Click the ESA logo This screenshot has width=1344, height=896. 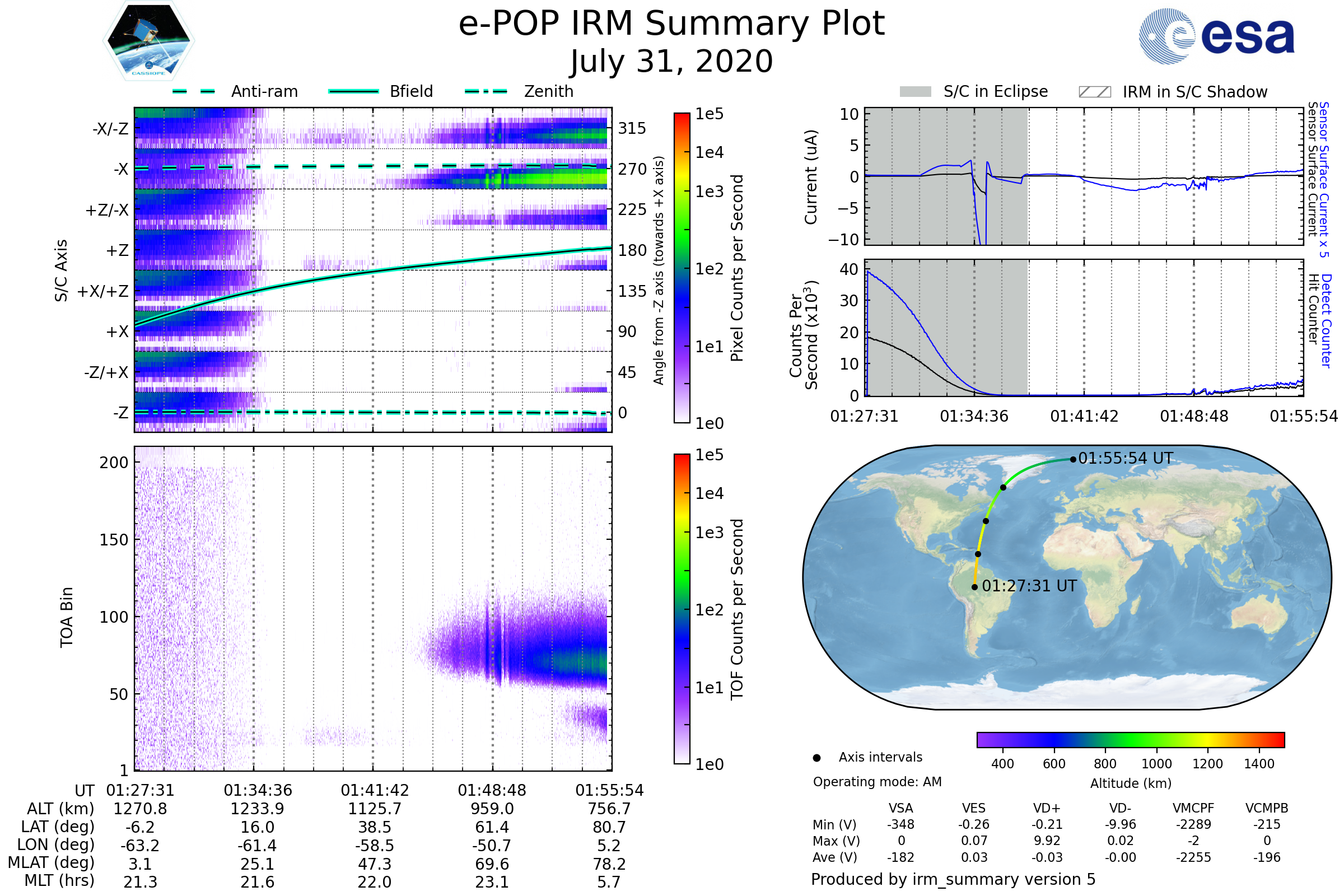pos(1217,35)
